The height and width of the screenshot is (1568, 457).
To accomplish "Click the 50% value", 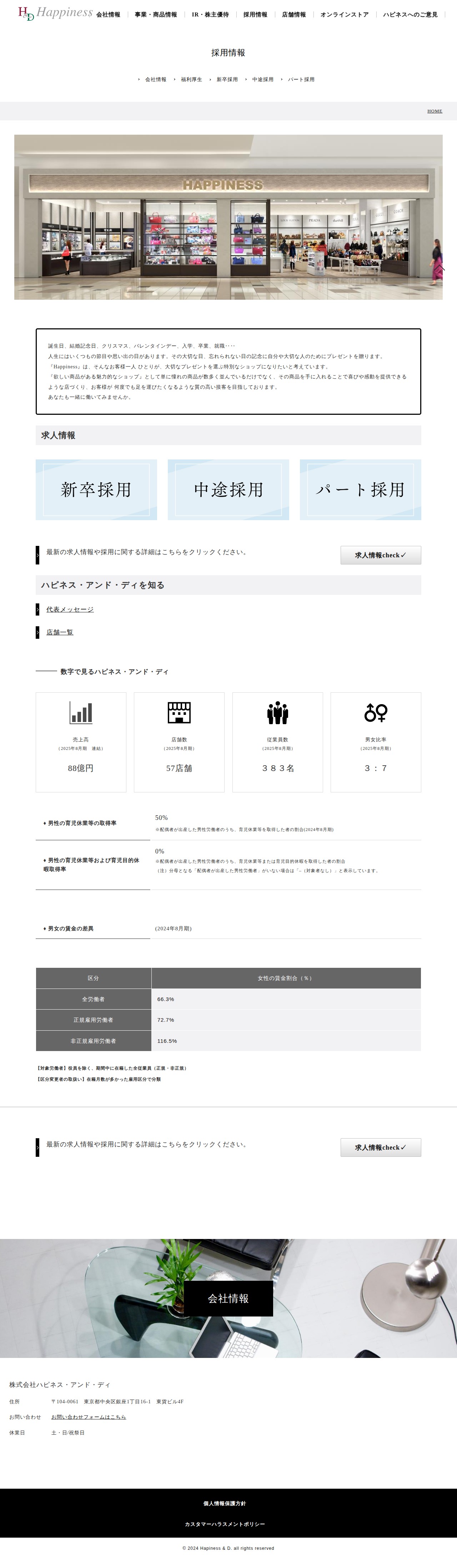I will pyautogui.click(x=161, y=817).
